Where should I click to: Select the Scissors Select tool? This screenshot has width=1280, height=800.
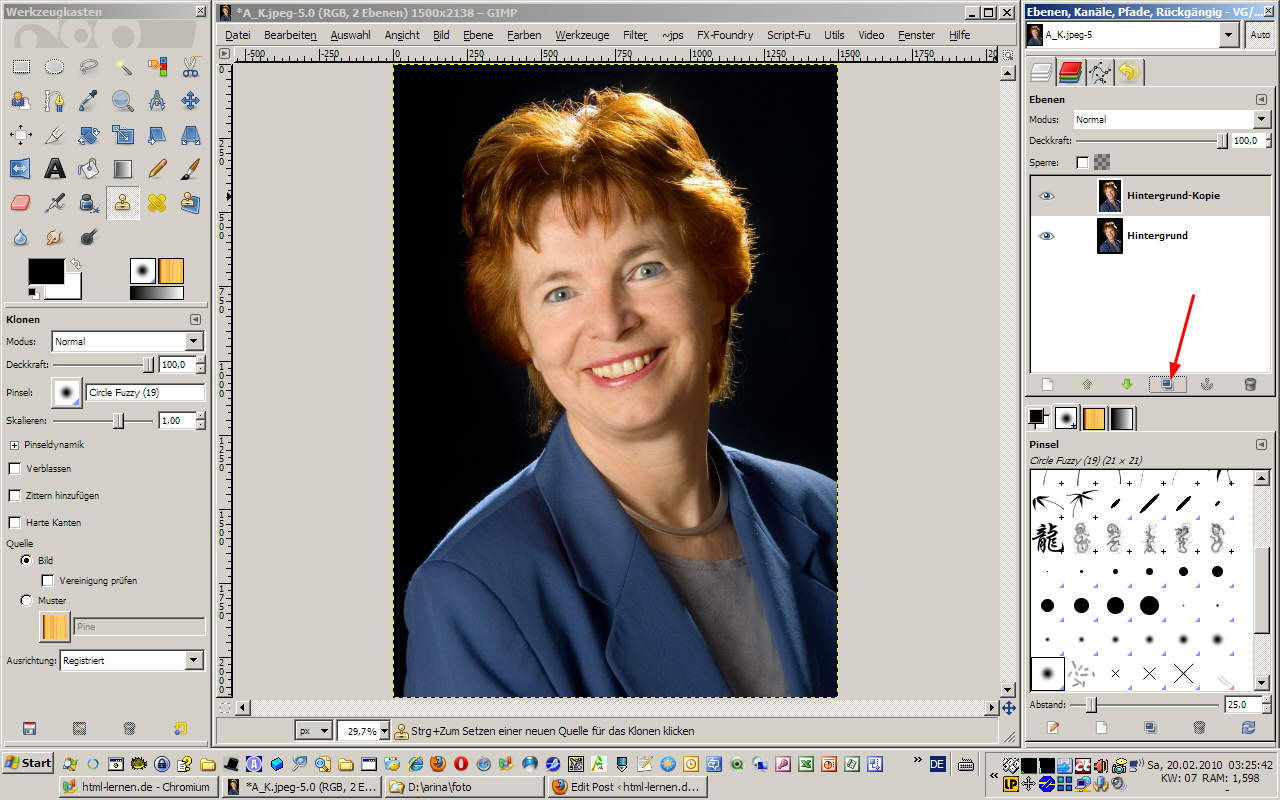pyautogui.click(x=190, y=68)
